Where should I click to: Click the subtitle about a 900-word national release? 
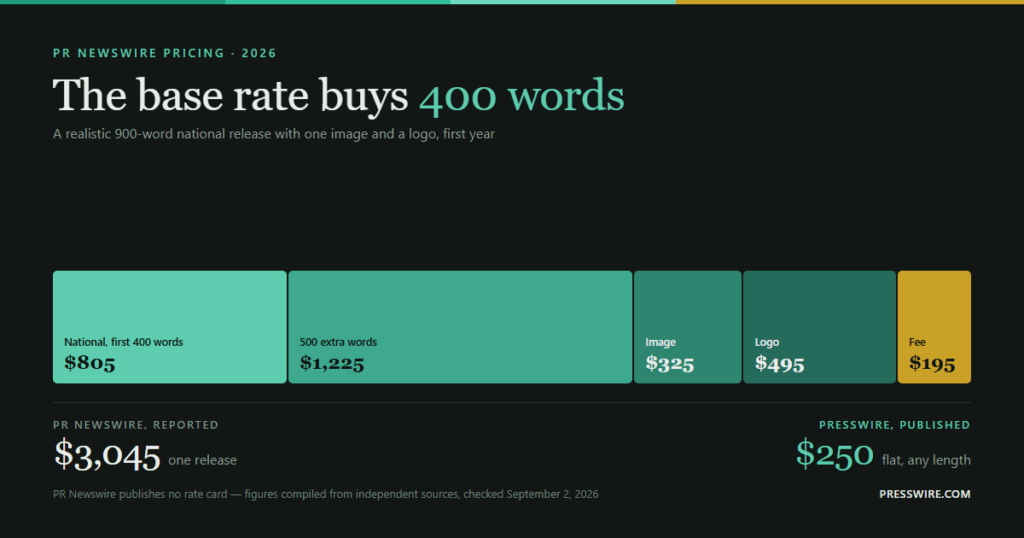(274, 134)
